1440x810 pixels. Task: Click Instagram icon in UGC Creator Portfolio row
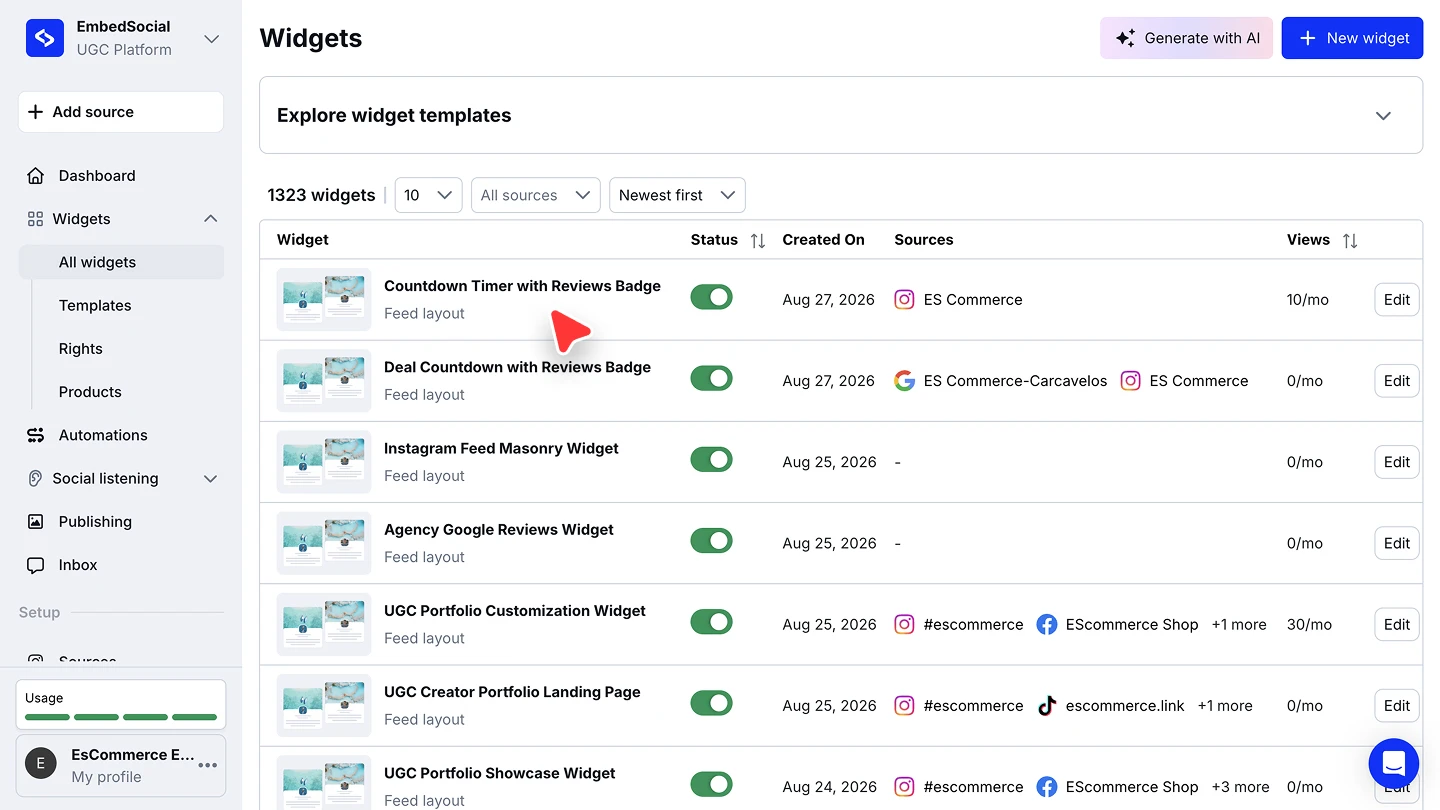[904, 706]
